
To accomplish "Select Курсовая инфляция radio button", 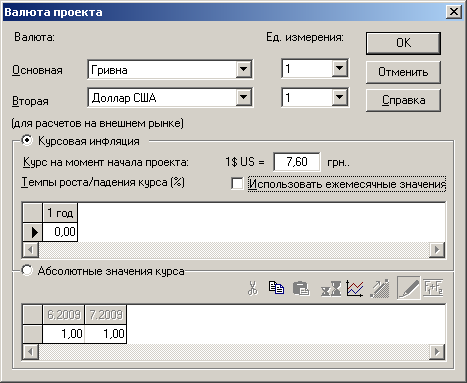I will [27, 140].
